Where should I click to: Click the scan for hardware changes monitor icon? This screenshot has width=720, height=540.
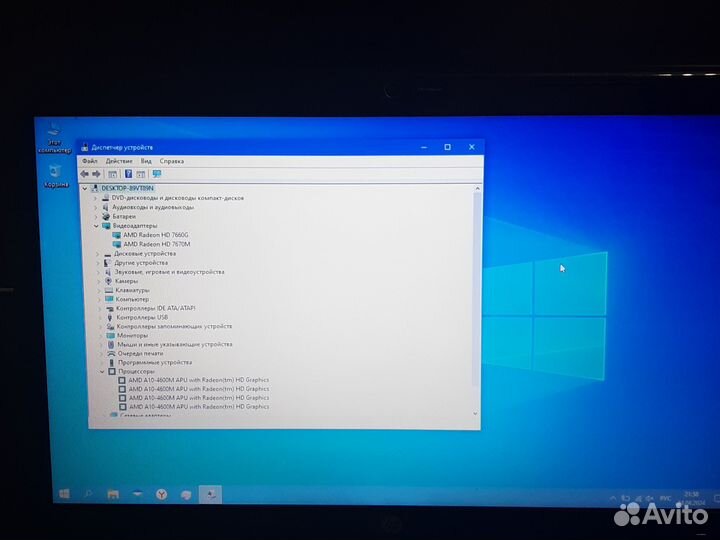click(x=157, y=174)
